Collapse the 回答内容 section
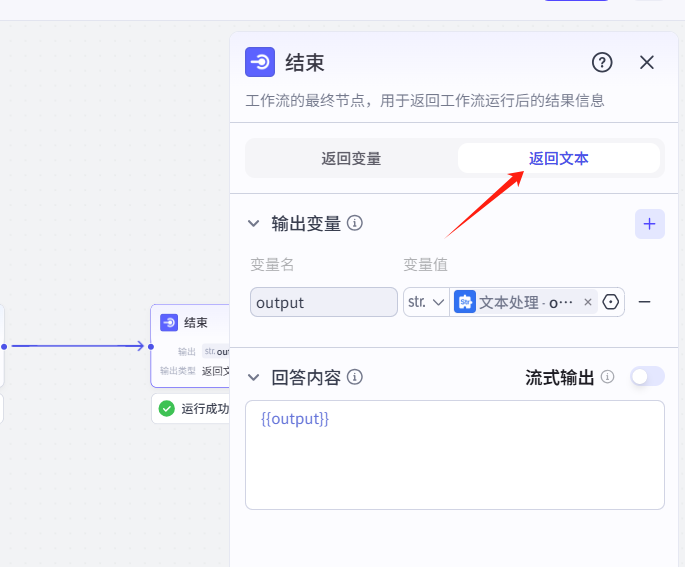Image resolution: width=685 pixels, height=567 pixels. coord(254,378)
